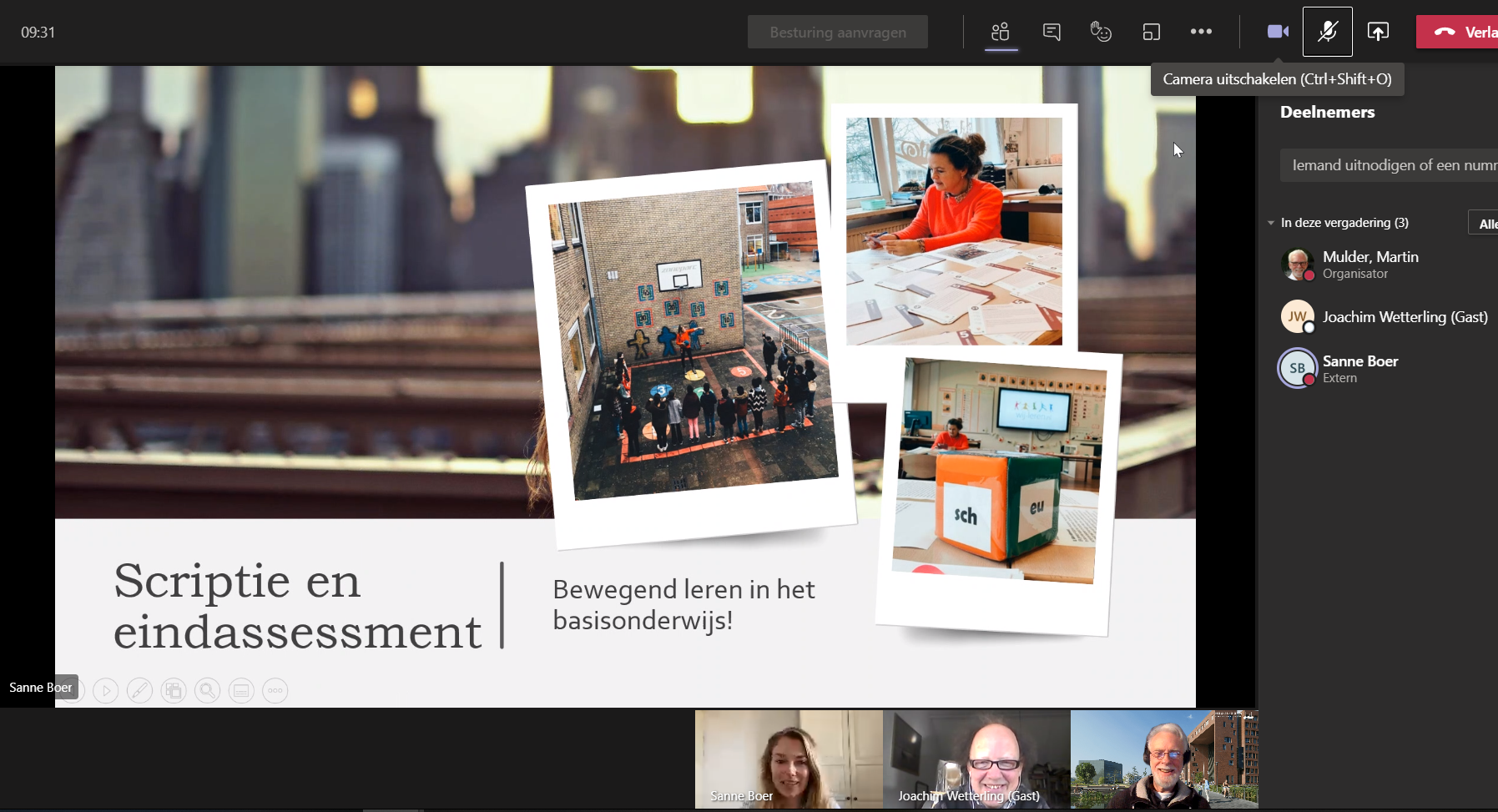The height and width of the screenshot is (812, 1498).
Task: Open breakout rooms icon in toolbar
Action: tap(1152, 32)
